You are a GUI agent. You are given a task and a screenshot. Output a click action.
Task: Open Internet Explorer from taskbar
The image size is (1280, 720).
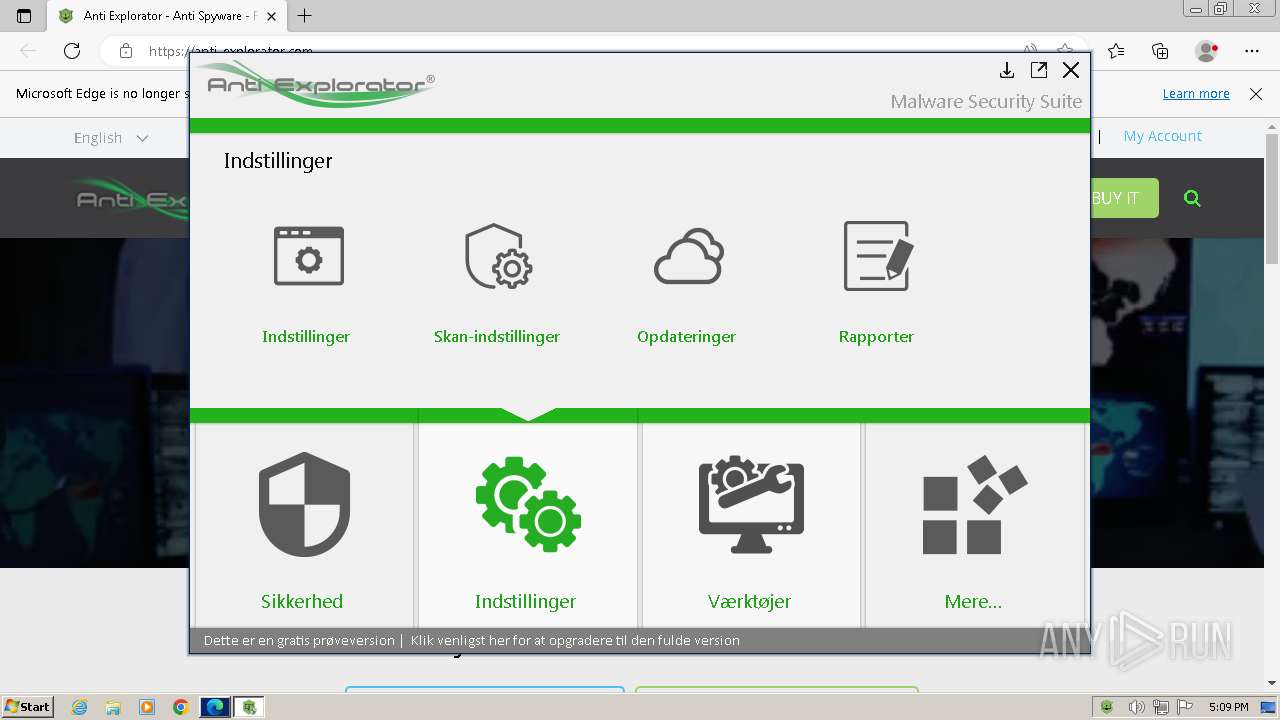[x=79, y=707]
